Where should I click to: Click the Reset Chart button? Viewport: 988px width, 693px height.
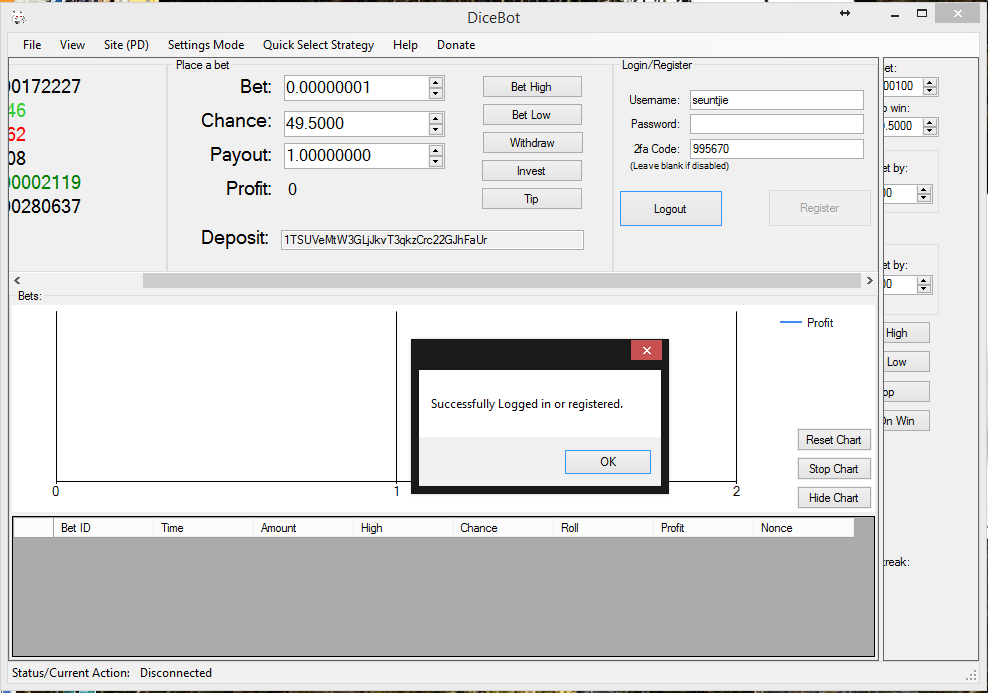tap(834, 440)
